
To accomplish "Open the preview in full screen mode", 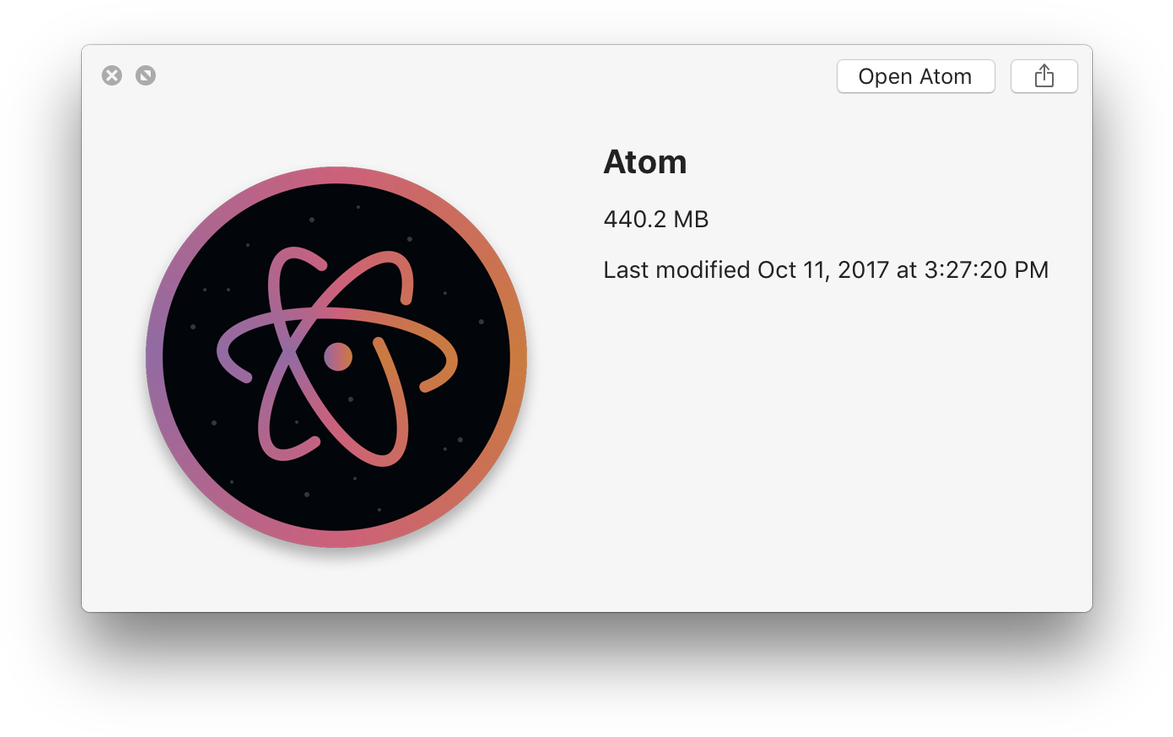I will click(146, 76).
